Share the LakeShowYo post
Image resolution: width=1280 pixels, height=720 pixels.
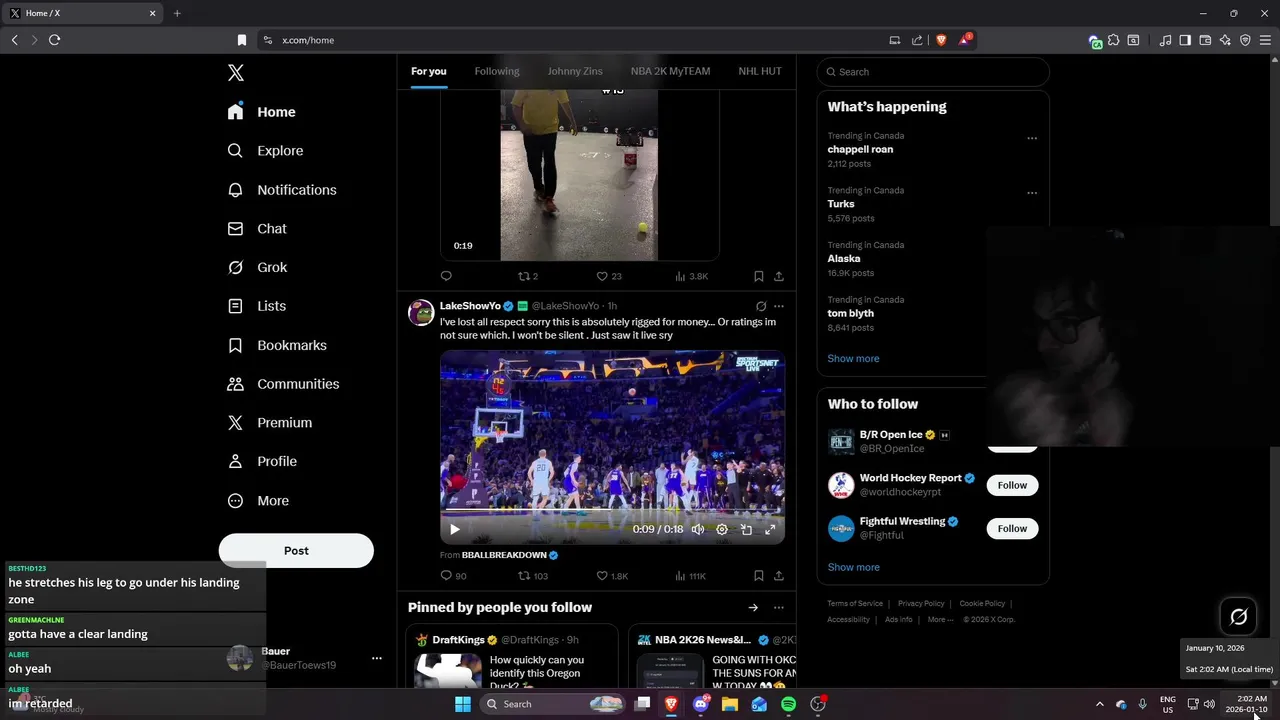(779, 576)
